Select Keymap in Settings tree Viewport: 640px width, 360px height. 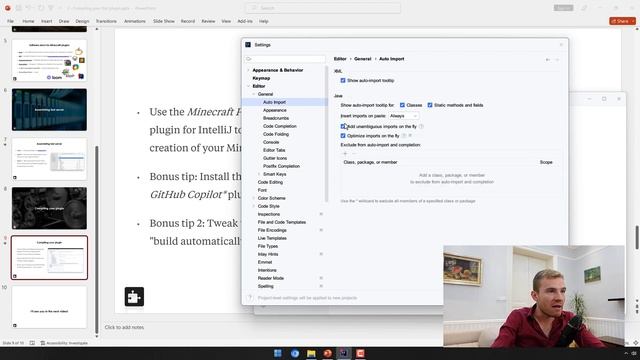click(x=261, y=78)
